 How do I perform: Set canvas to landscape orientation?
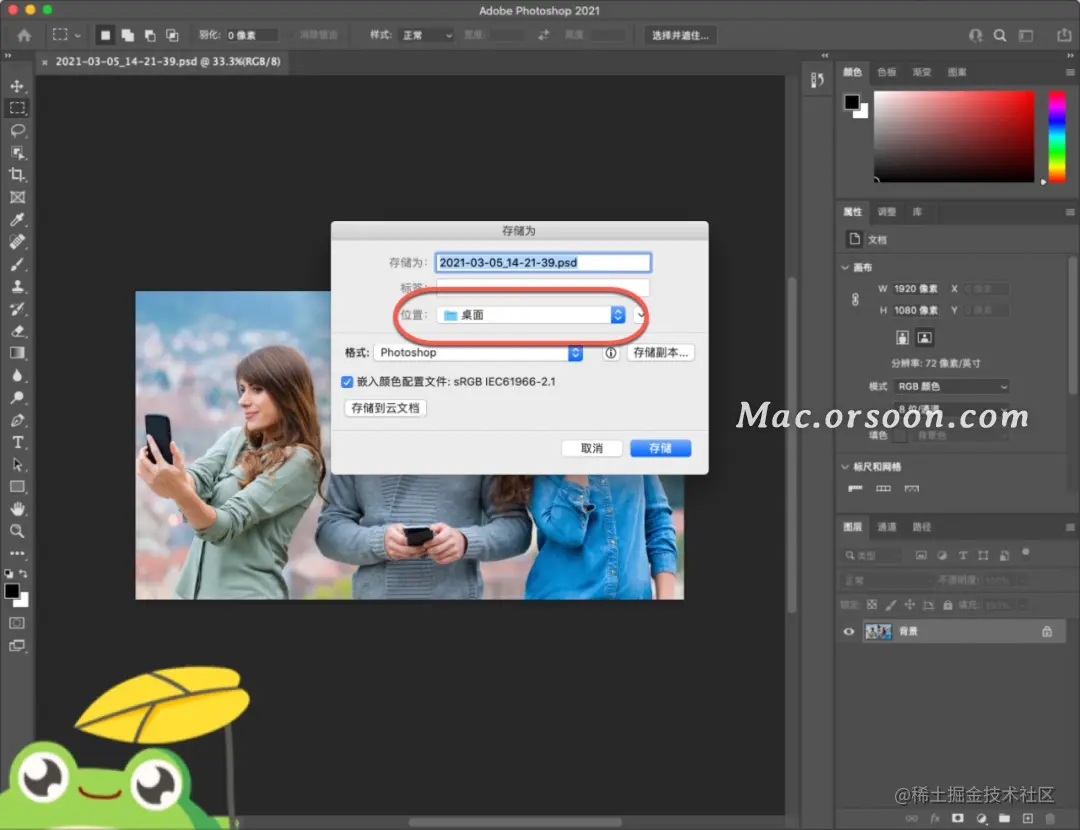tap(924, 338)
